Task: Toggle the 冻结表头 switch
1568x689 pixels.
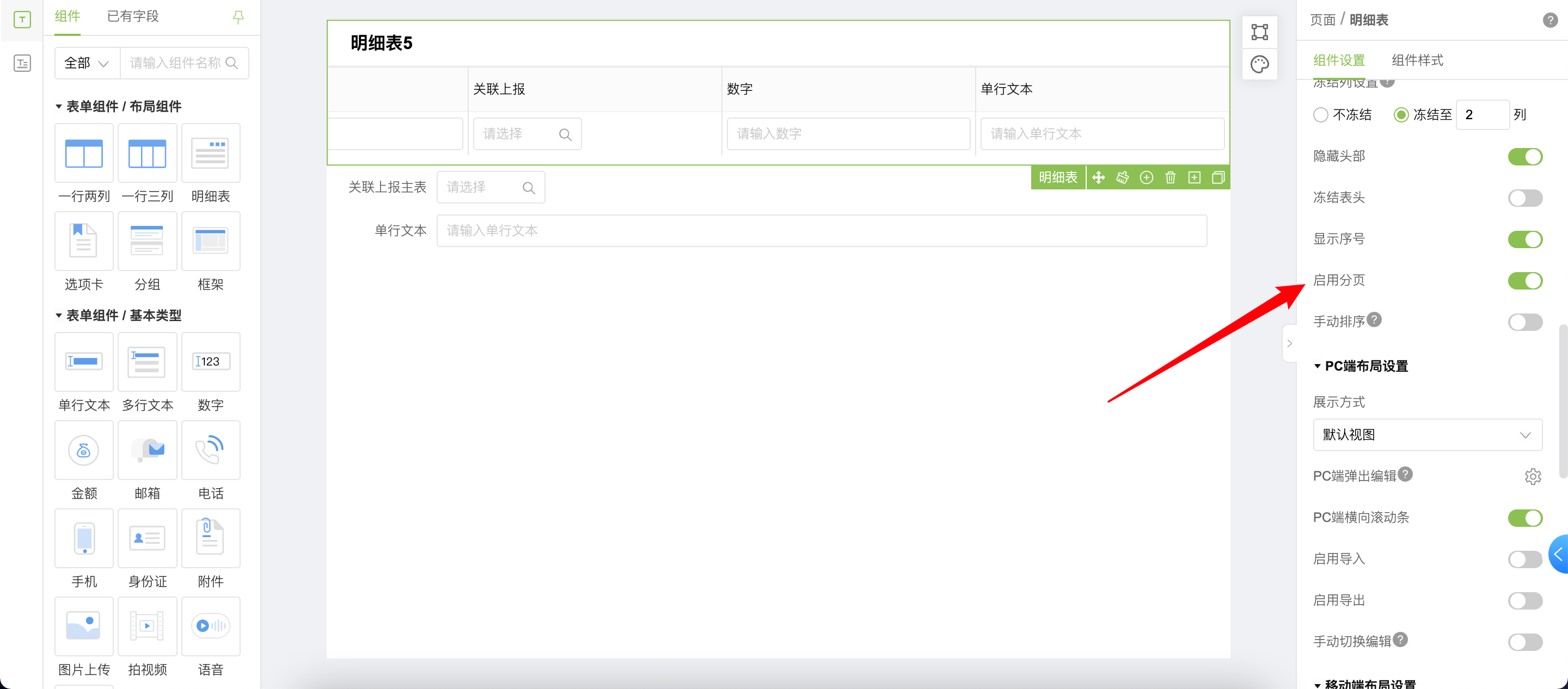Action: click(1525, 198)
